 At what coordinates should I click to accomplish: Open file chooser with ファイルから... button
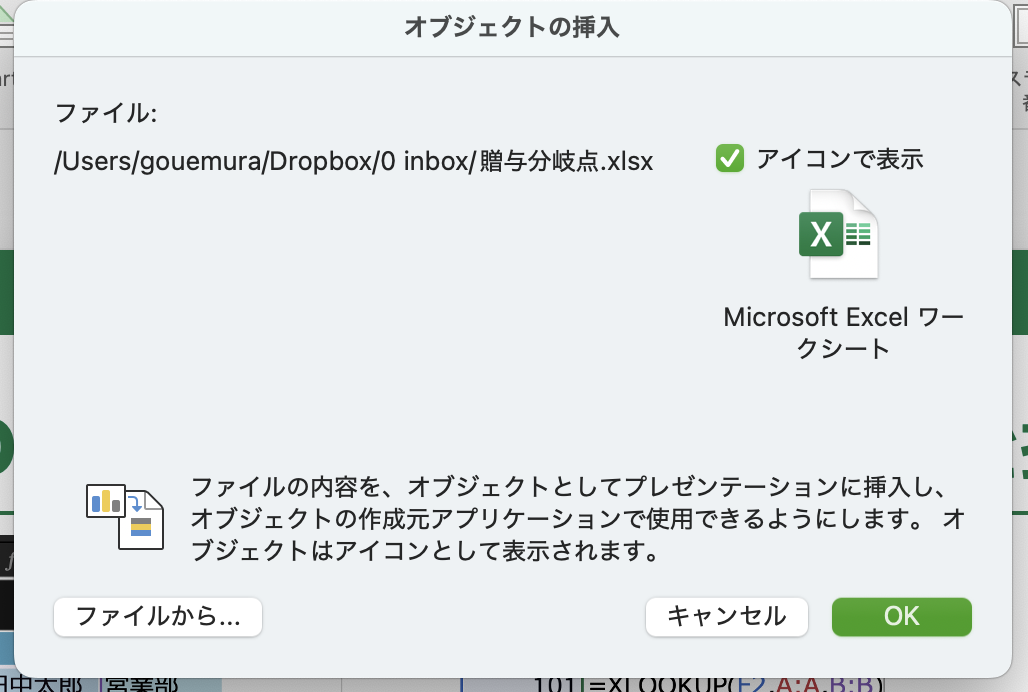click(x=158, y=617)
